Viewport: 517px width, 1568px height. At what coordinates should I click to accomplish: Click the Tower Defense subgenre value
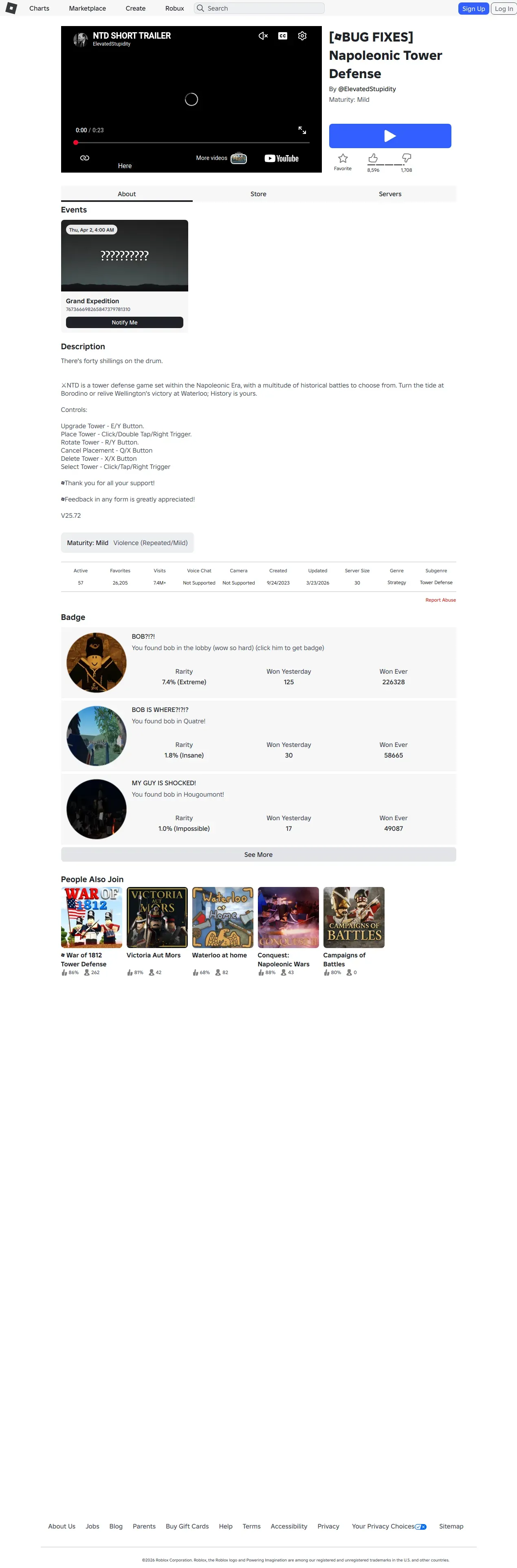tap(436, 583)
